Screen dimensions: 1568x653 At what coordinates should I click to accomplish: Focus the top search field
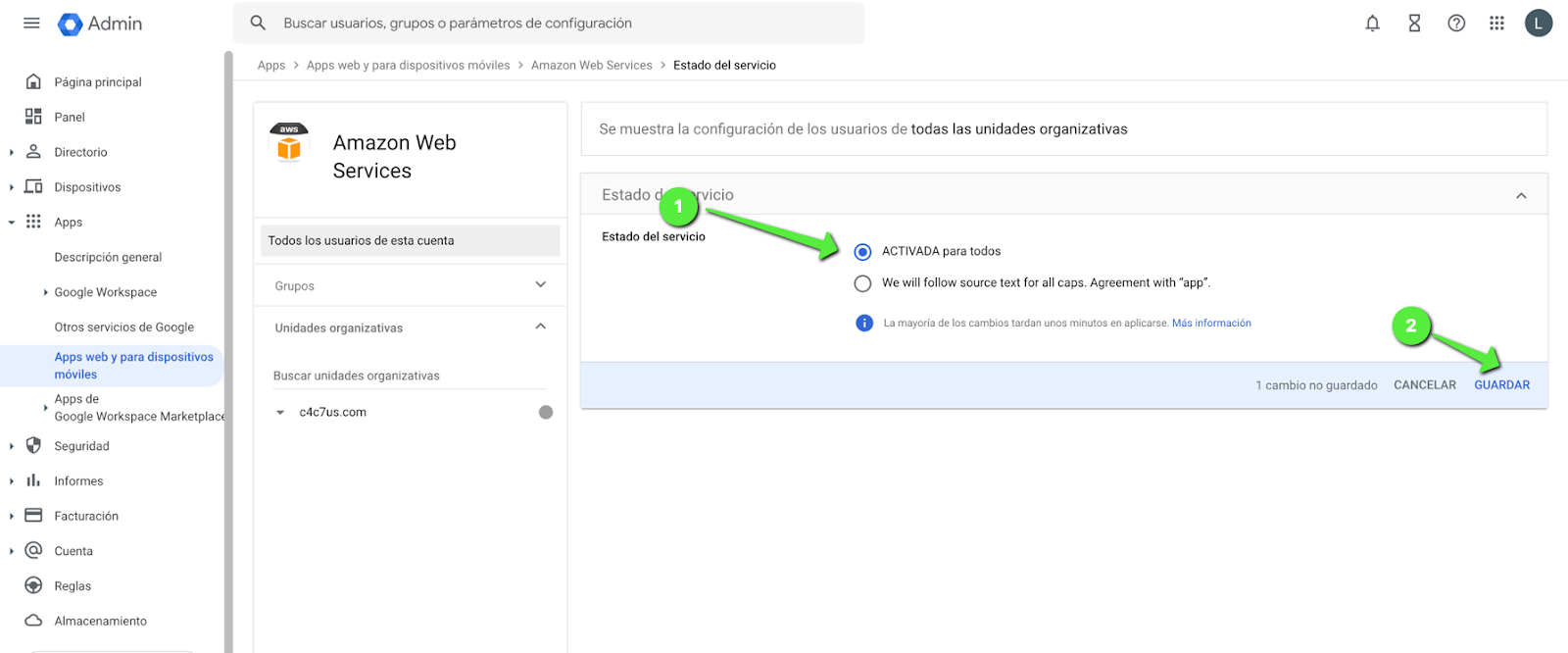549,23
